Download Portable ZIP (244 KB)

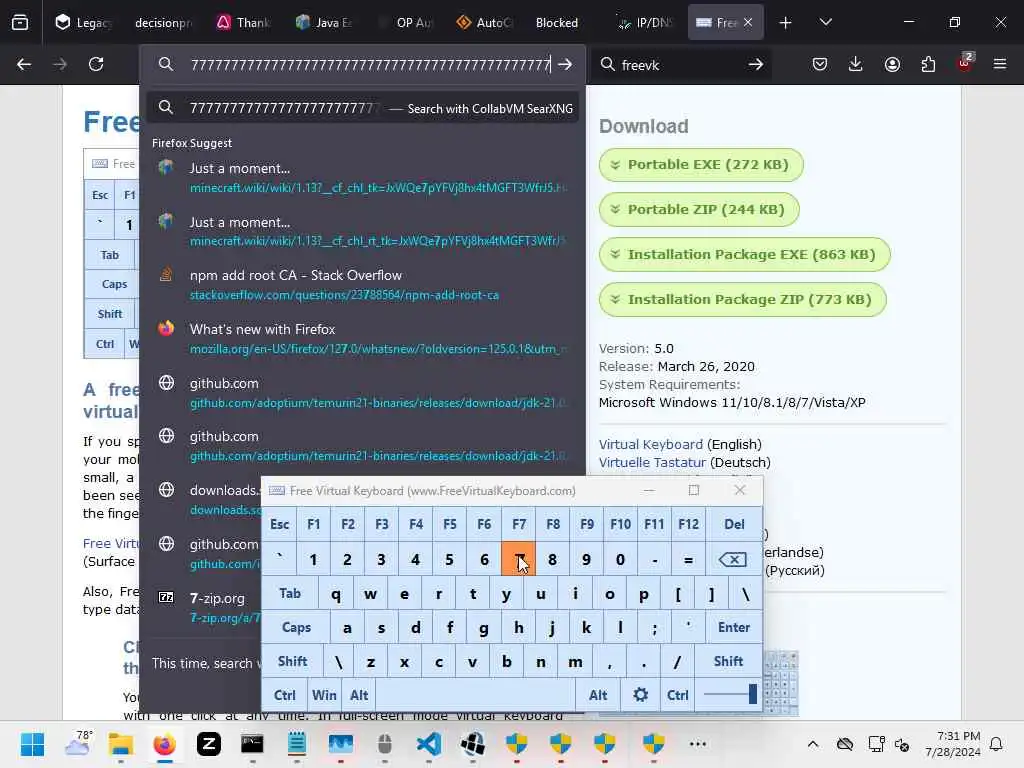(699, 210)
